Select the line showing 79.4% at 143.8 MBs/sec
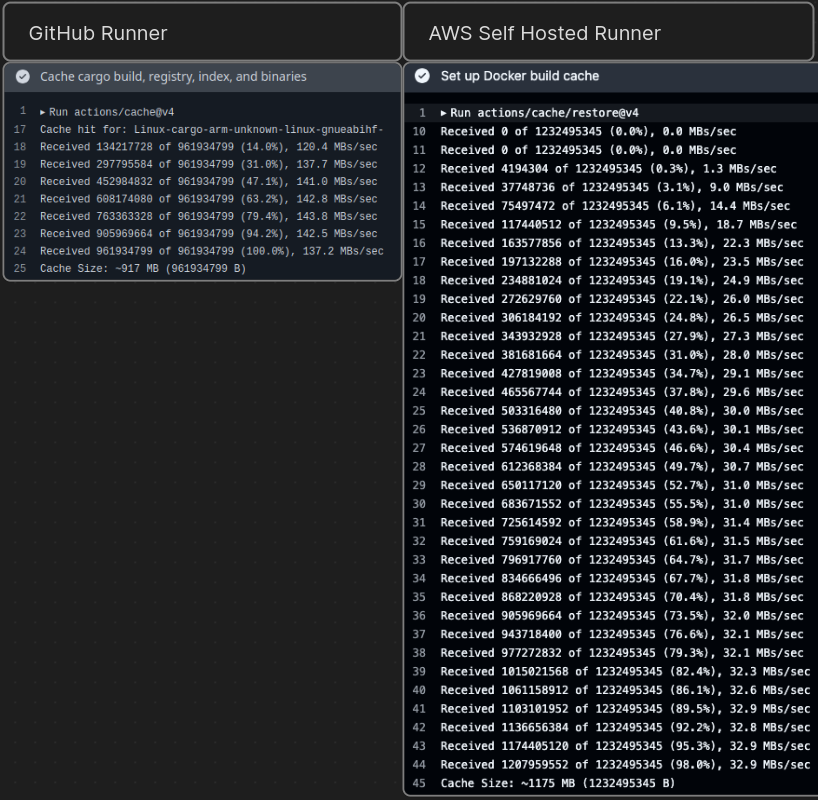This screenshot has width=818, height=800. click(209, 216)
